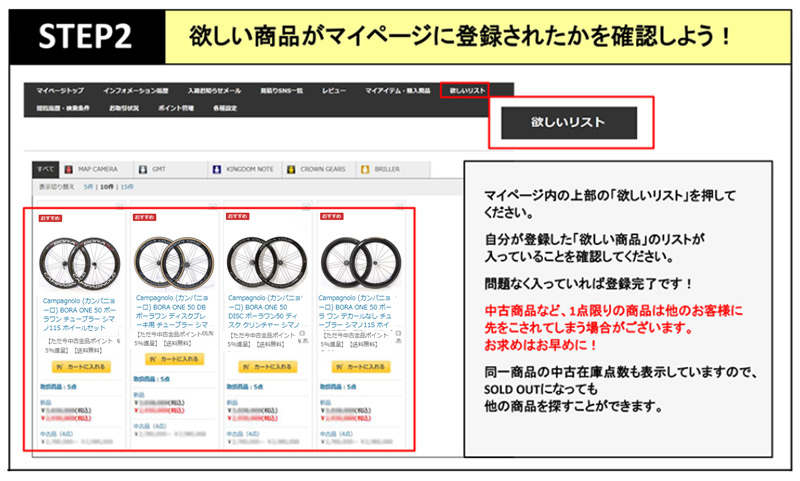Open 各種設定 settings menu item

[224, 108]
